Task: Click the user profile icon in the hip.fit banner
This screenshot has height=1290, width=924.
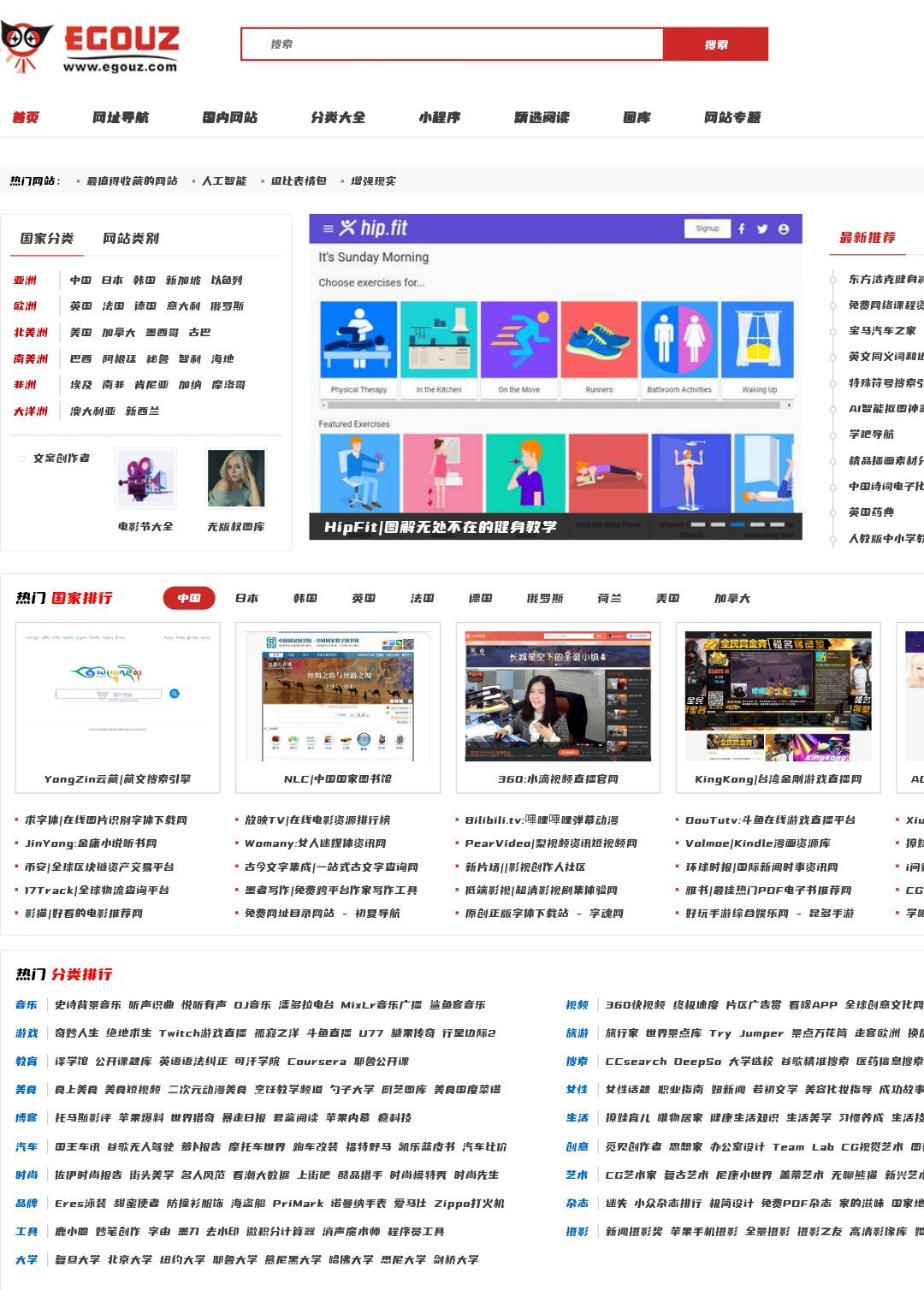Action: point(783,228)
